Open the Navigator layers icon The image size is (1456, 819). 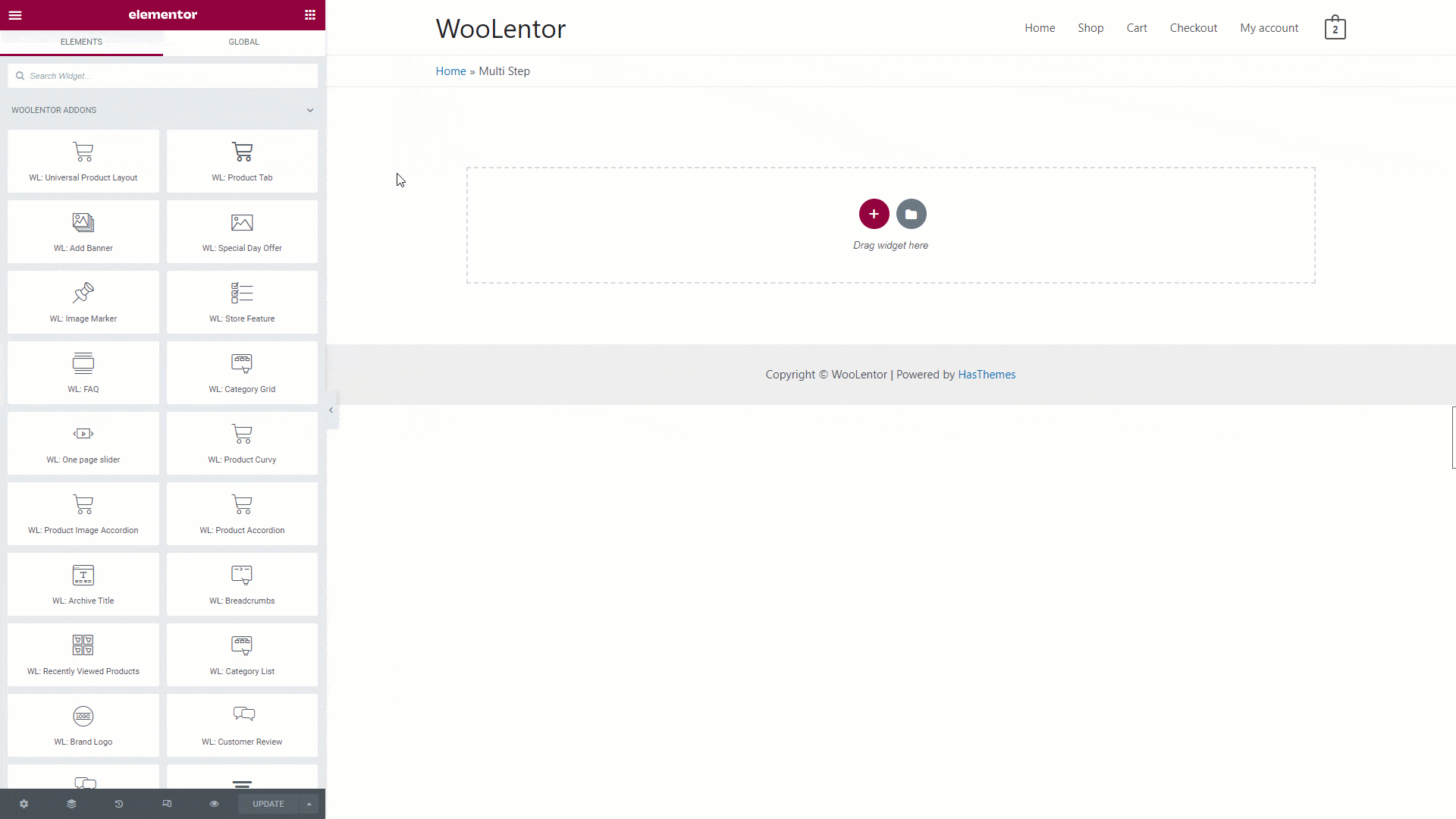71,804
